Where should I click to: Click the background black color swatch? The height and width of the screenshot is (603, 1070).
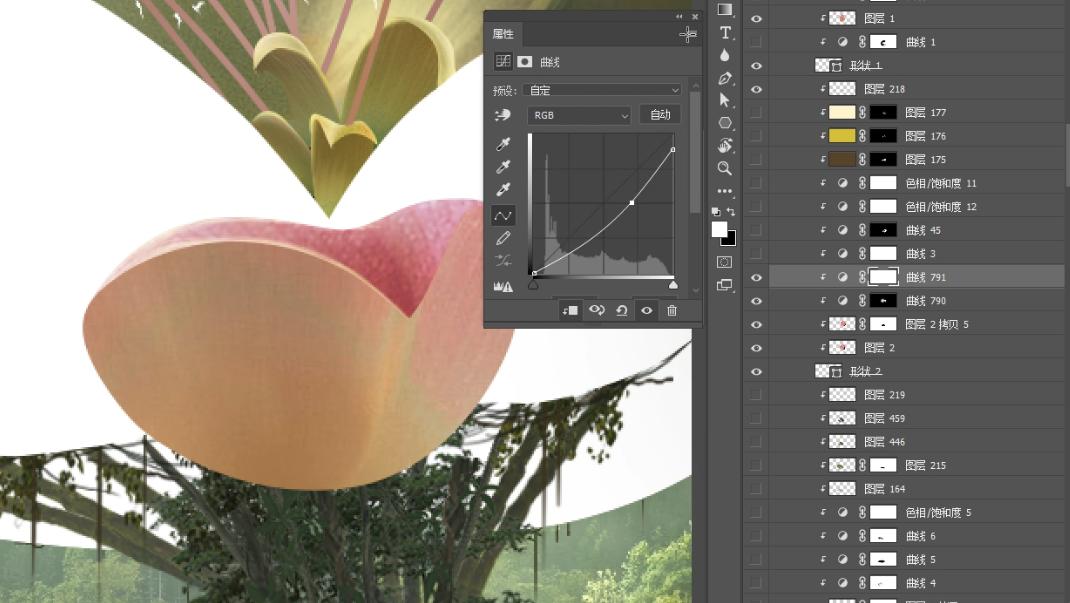pos(730,239)
